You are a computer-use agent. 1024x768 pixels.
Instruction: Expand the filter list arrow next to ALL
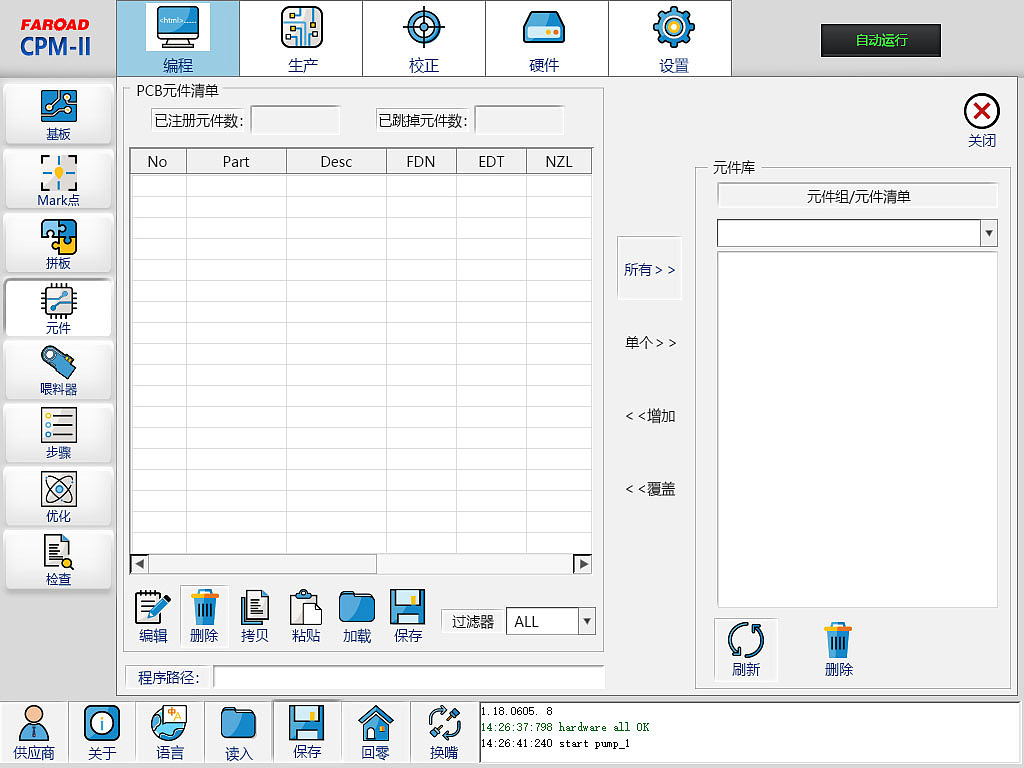[588, 621]
